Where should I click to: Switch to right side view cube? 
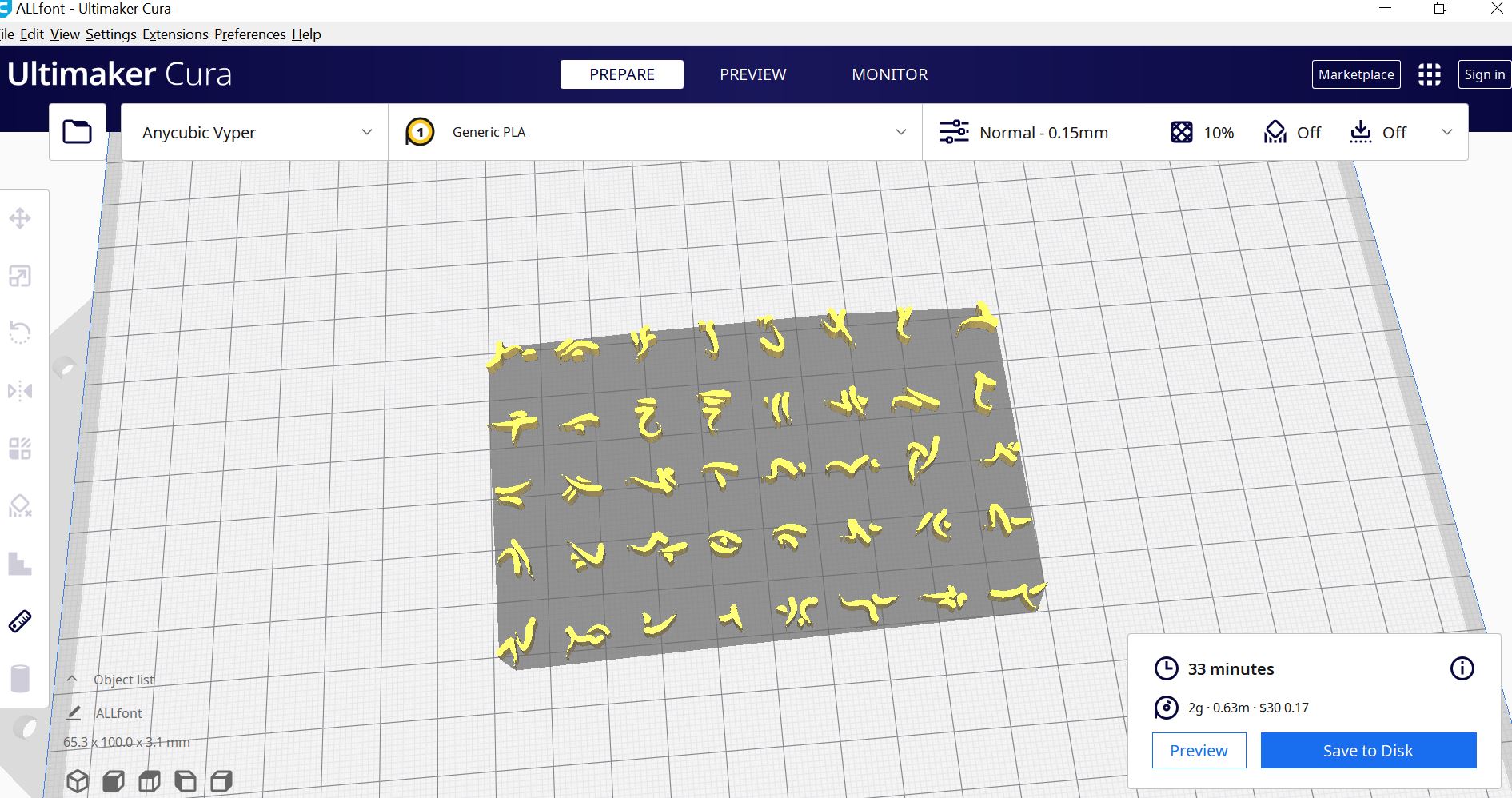(x=221, y=780)
